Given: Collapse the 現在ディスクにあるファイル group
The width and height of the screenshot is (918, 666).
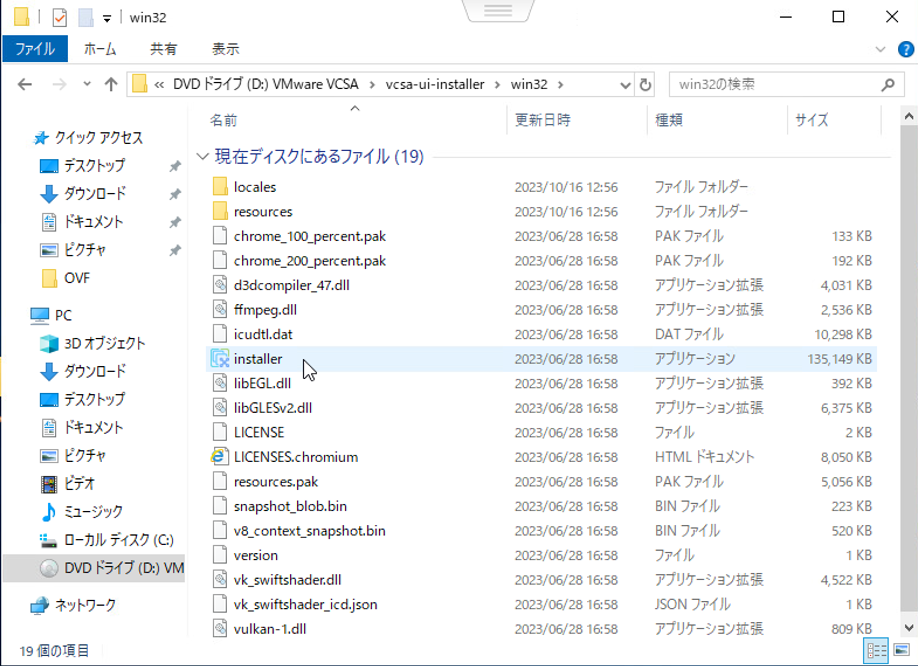Looking at the screenshot, I should pyautogui.click(x=203, y=157).
